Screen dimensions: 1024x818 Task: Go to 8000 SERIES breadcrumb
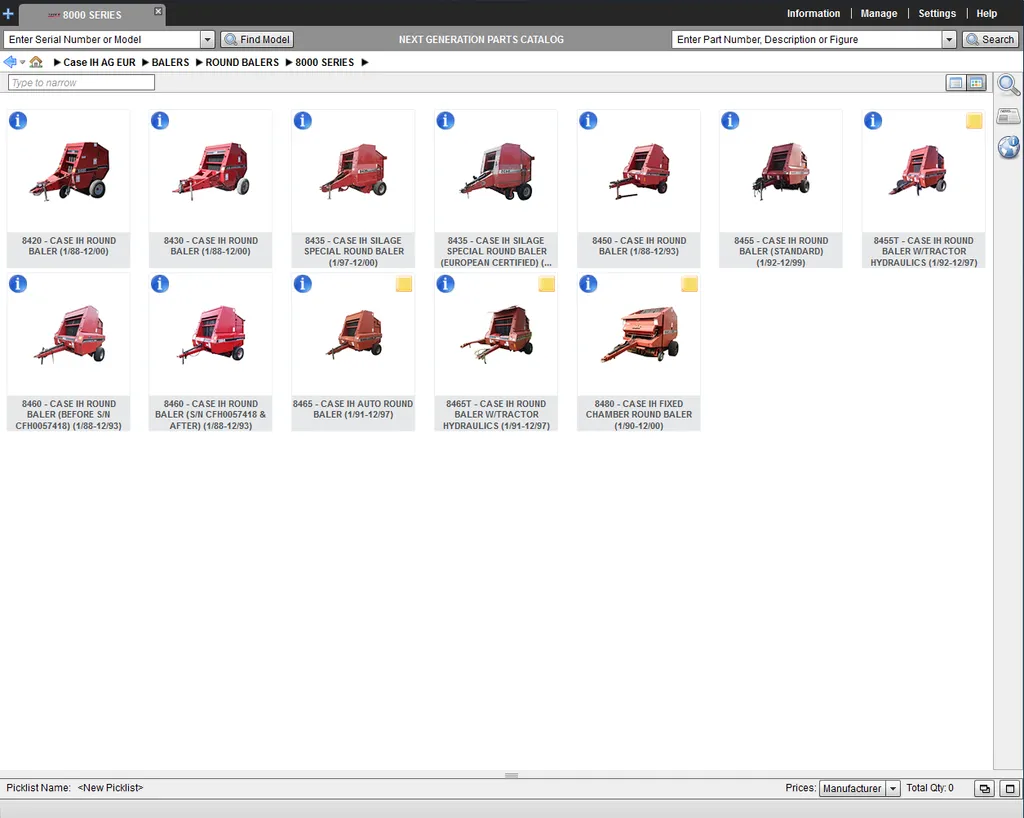click(325, 63)
